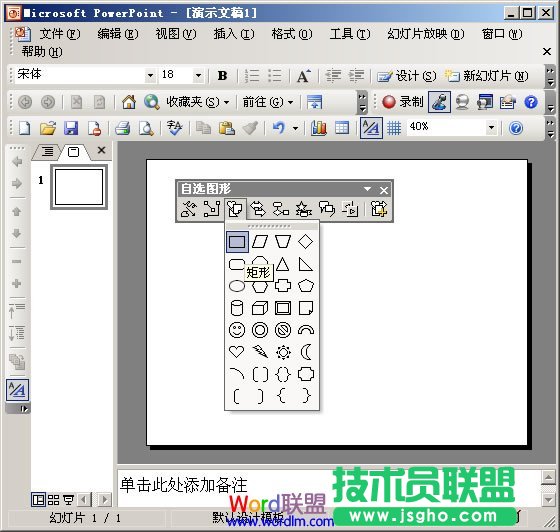Pick the Cube basic shape
560x532 pixels.
click(260, 308)
